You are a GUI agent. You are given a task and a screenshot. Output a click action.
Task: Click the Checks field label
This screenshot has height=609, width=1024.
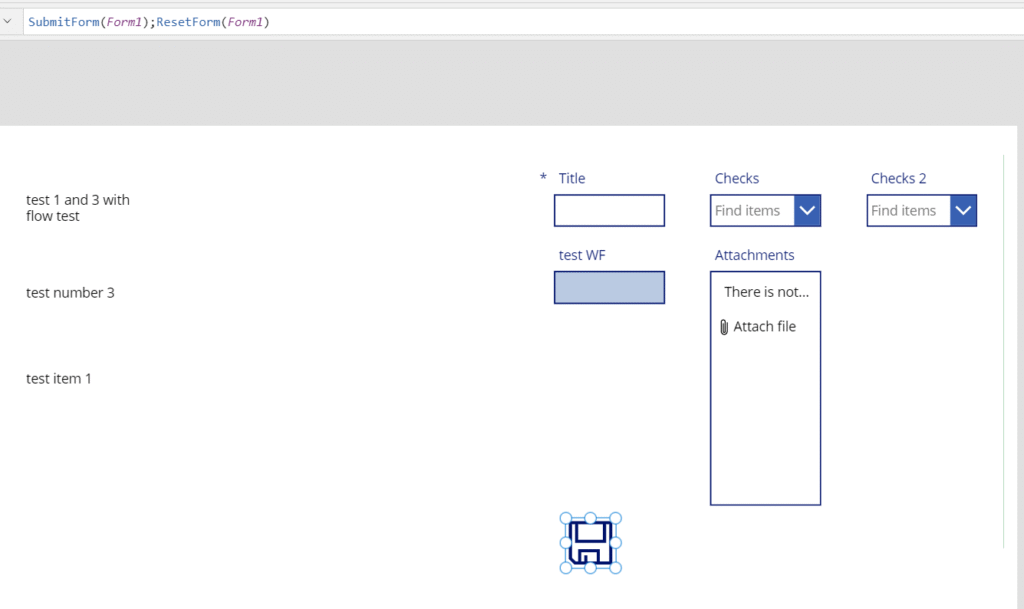(737, 178)
